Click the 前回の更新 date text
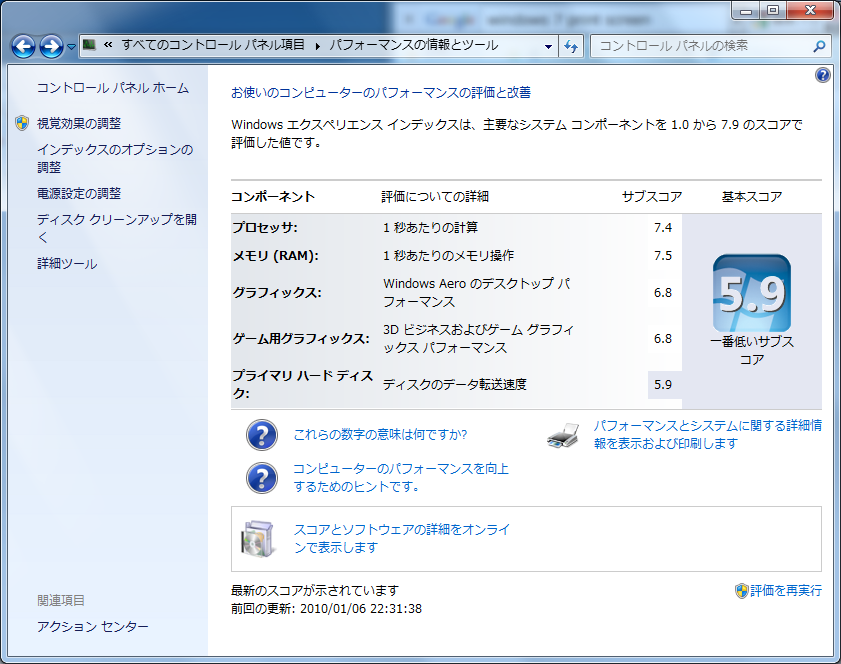 click(327, 609)
